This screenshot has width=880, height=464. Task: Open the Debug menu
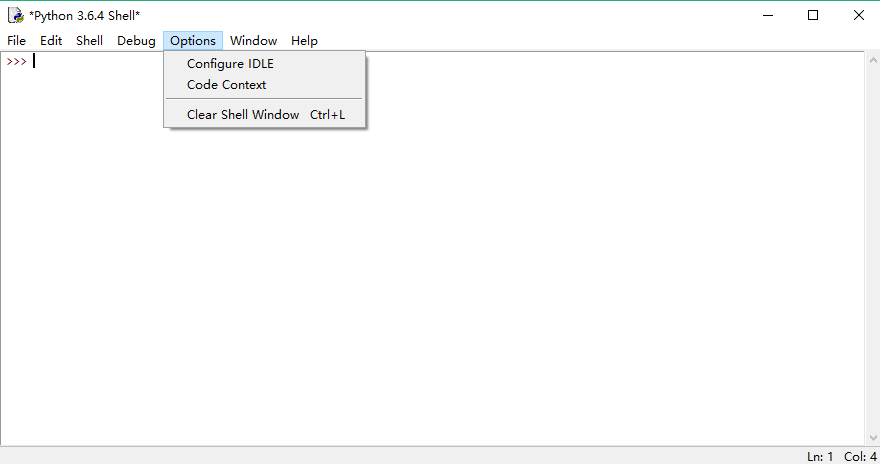(x=136, y=40)
